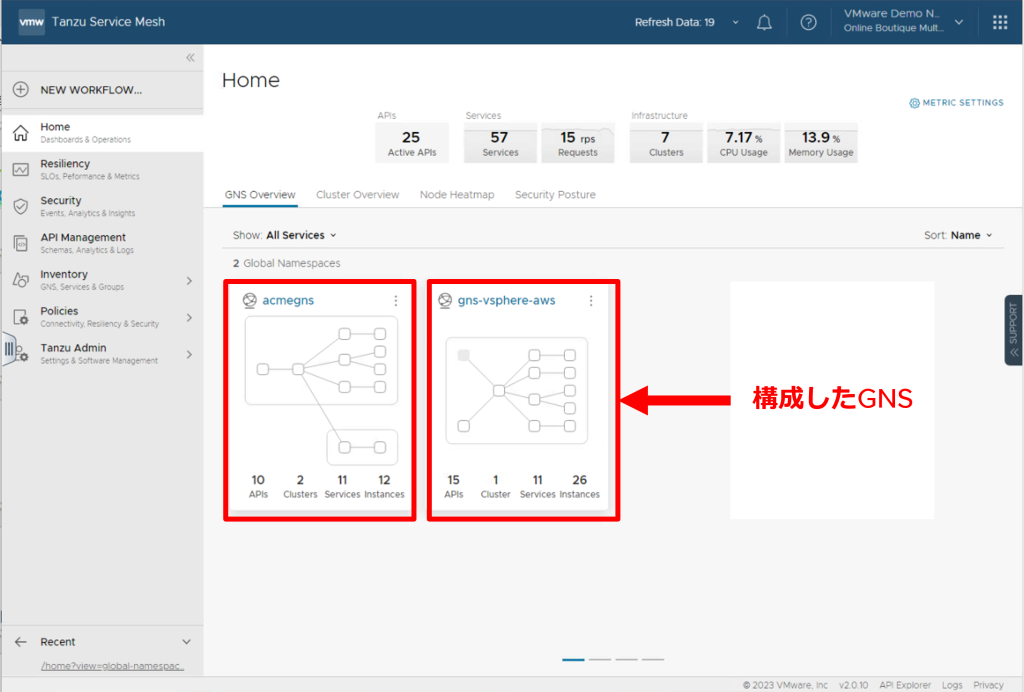
Task: Open acmegns card three-dot menu
Action: 396,300
